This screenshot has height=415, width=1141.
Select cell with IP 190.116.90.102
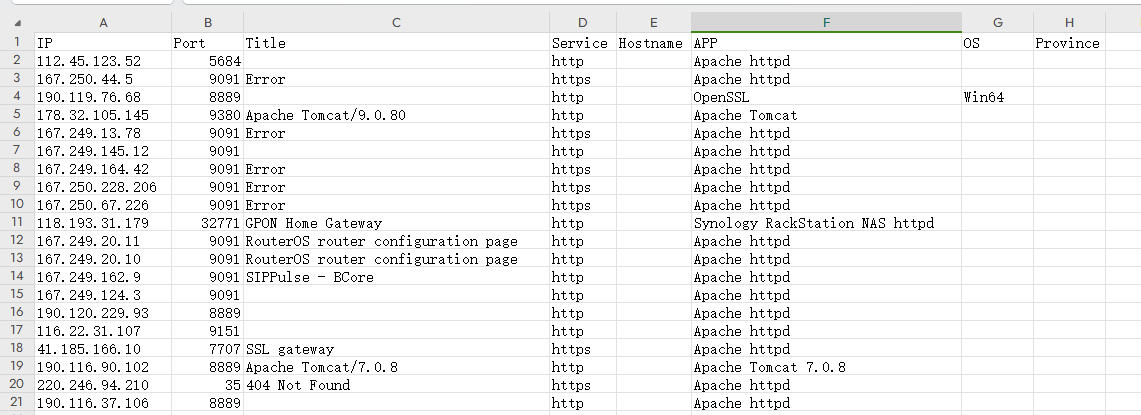(x=103, y=367)
